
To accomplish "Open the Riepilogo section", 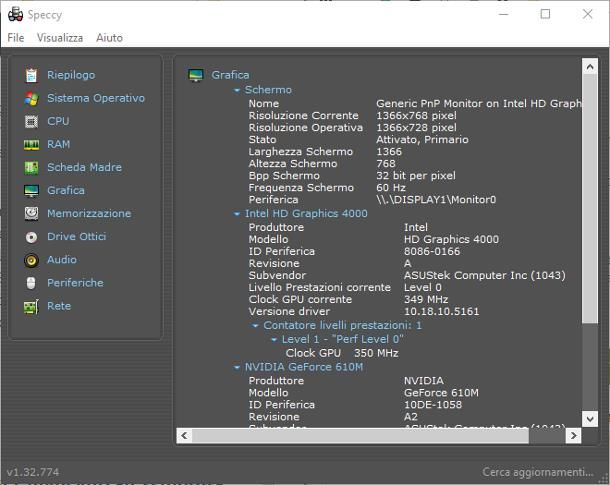I will pyautogui.click(x=71, y=75).
